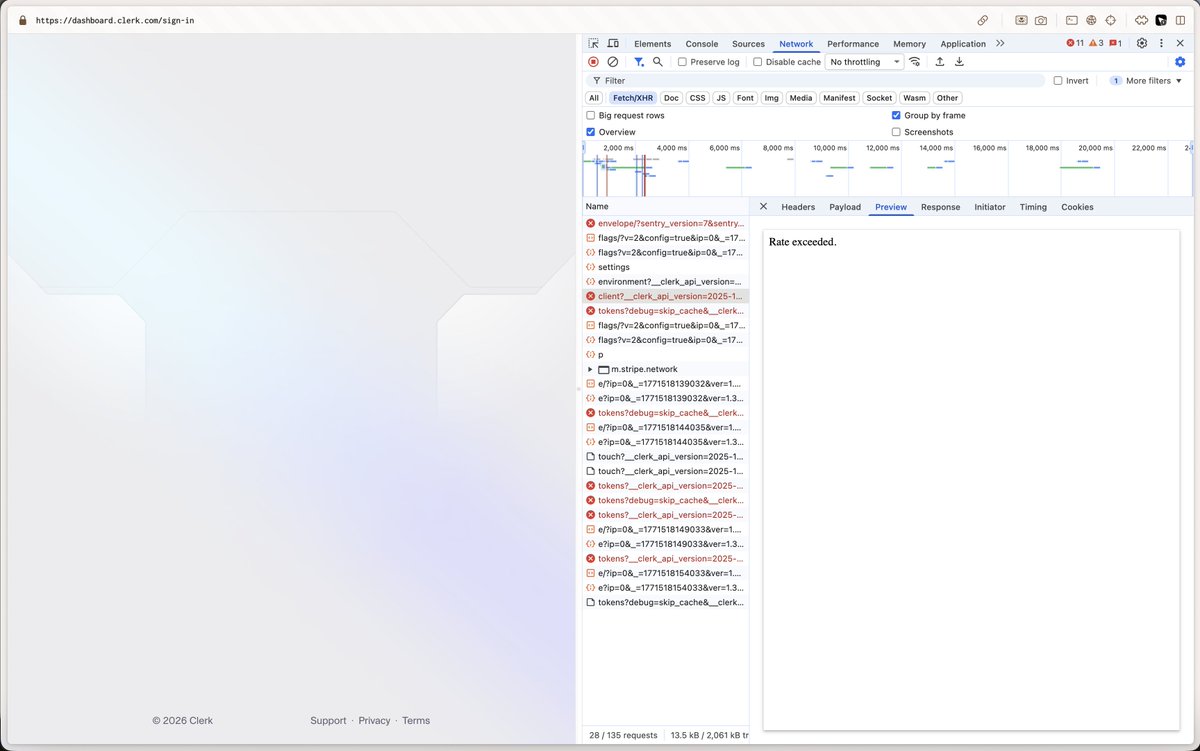
Task: Expand more DevTools tabs chevron
Action: pyautogui.click(x=1000, y=44)
